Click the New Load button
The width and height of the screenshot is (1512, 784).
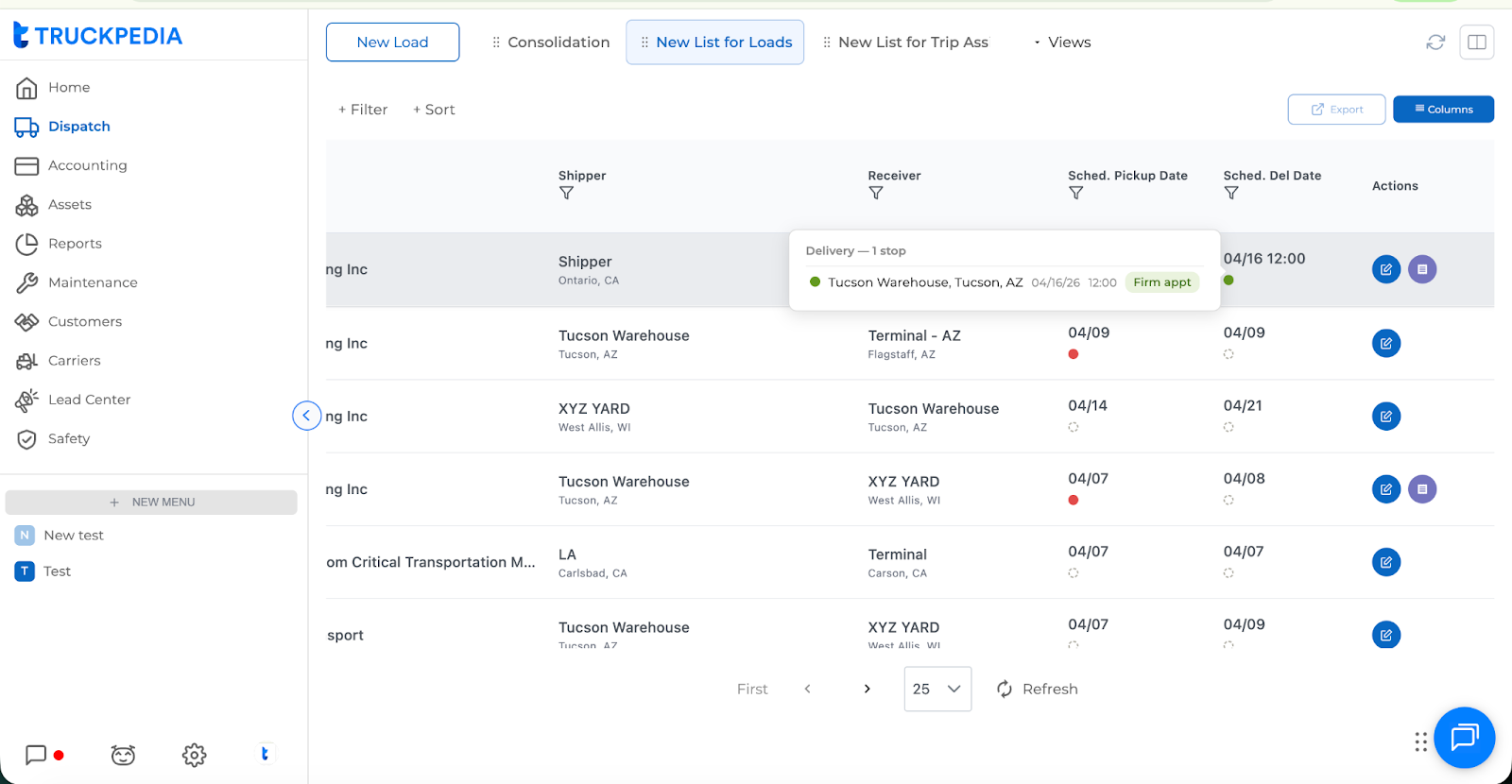click(392, 43)
